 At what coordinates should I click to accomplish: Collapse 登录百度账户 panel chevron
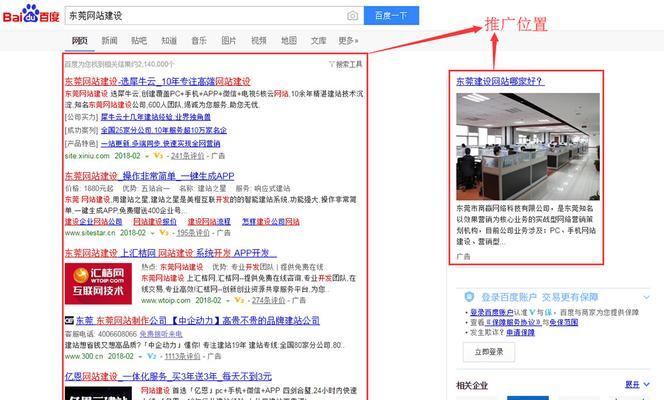click(x=646, y=297)
